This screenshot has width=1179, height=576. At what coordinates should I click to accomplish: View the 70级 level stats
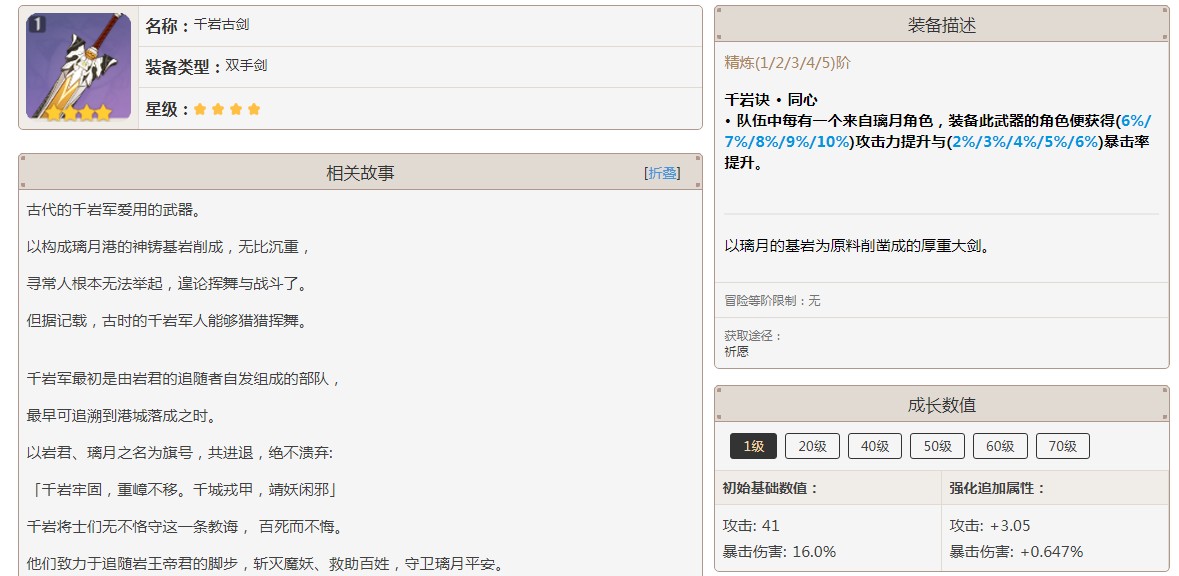(x=1062, y=446)
